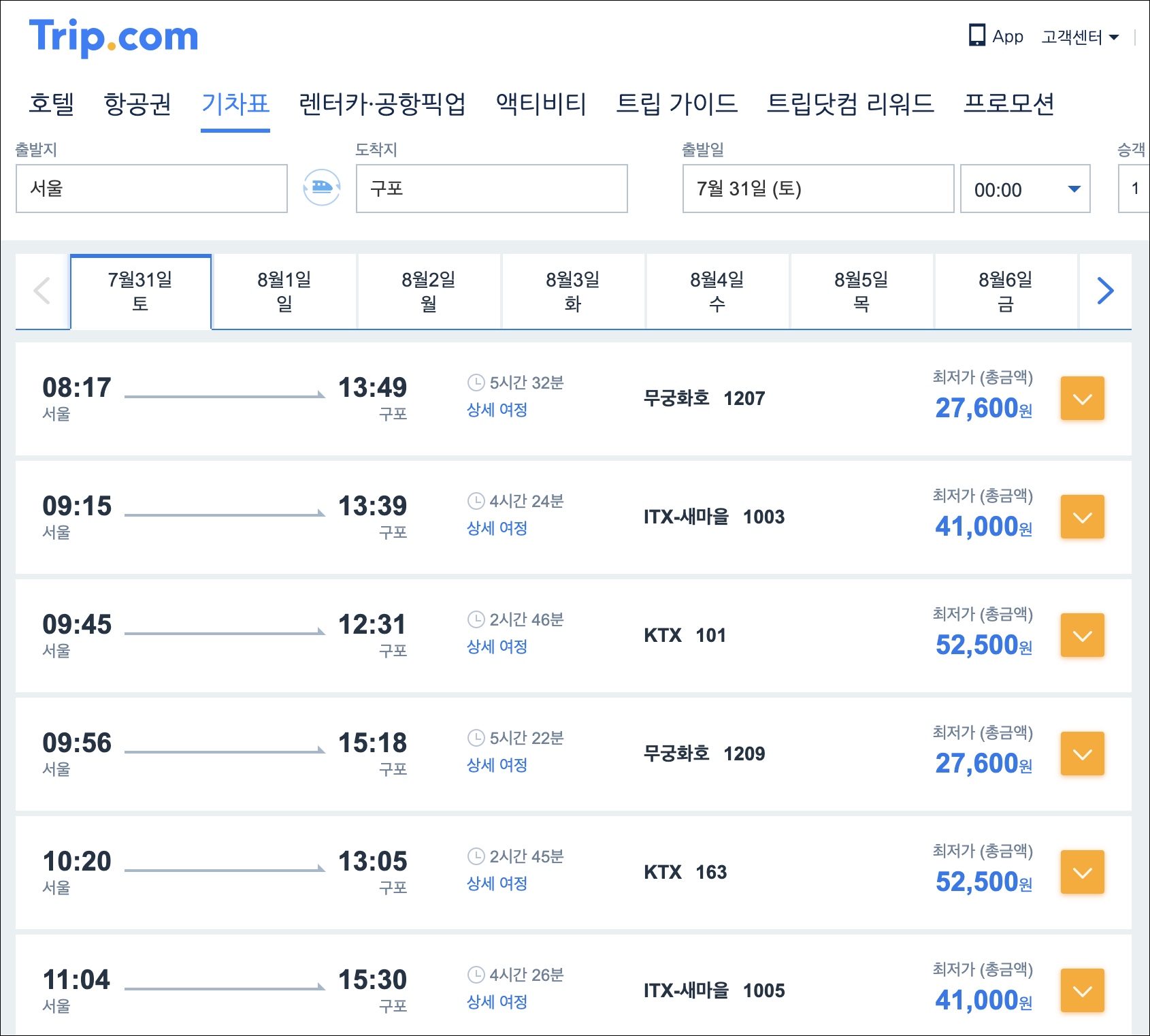Screen dimensions: 1150x1036
Task: Click the KTX 163 train name
Action: pyautogui.click(x=685, y=872)
